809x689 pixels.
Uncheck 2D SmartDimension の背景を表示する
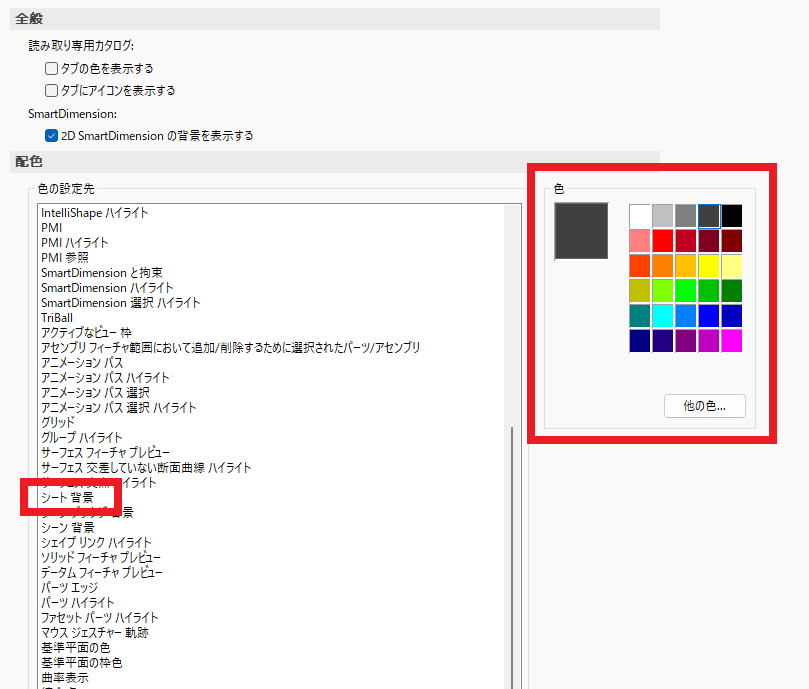(52, 135)
